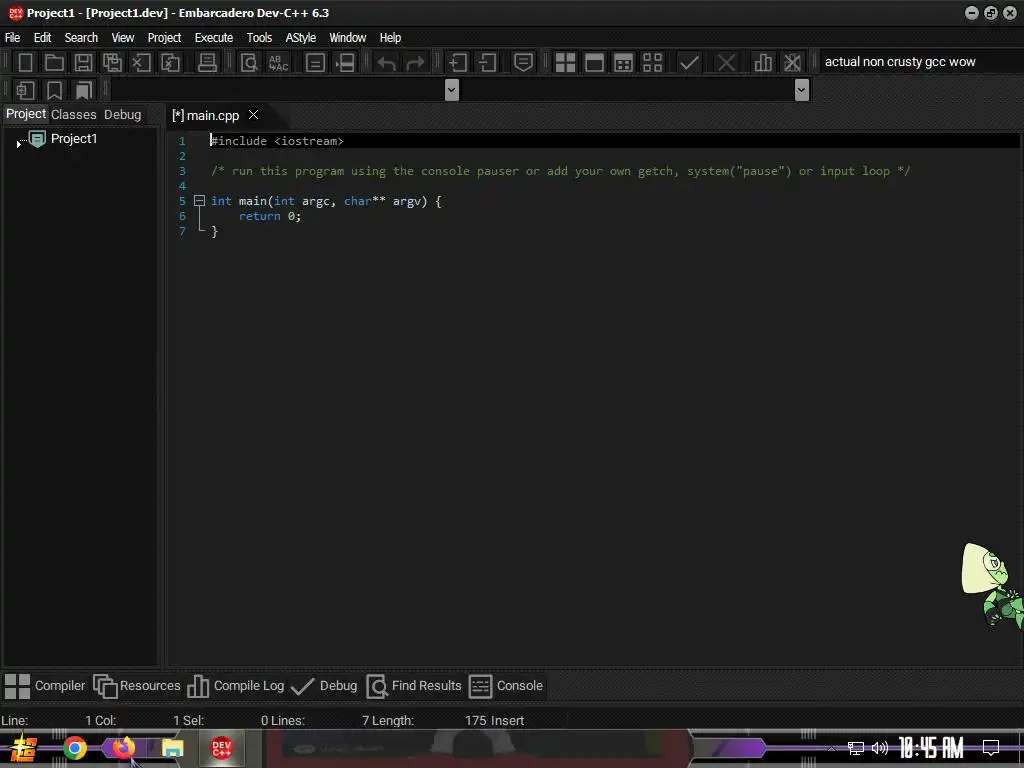Switch to the Debug side tab
The height and width of the screenshot is (768, 1024).
122,115
